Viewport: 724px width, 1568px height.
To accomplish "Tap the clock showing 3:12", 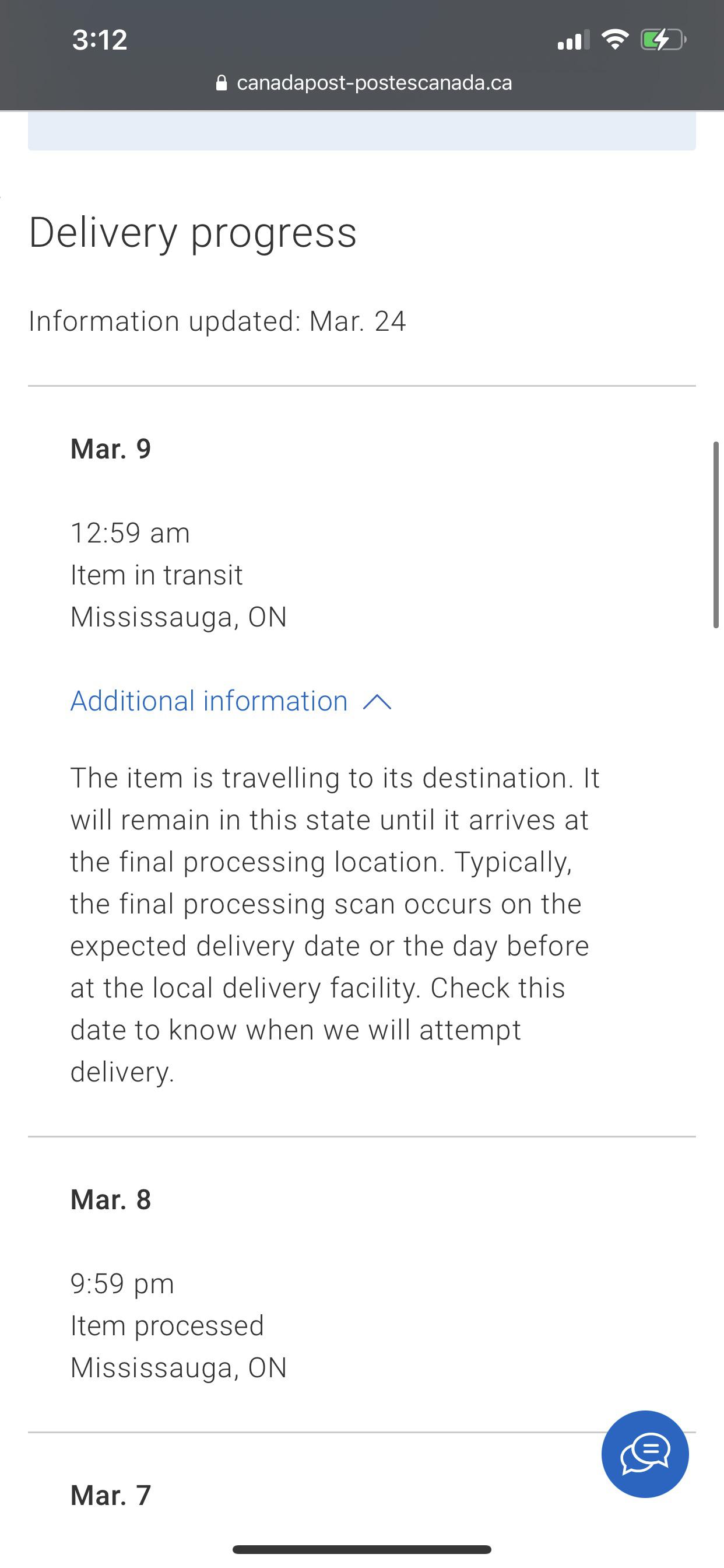I will click(99, 39).
